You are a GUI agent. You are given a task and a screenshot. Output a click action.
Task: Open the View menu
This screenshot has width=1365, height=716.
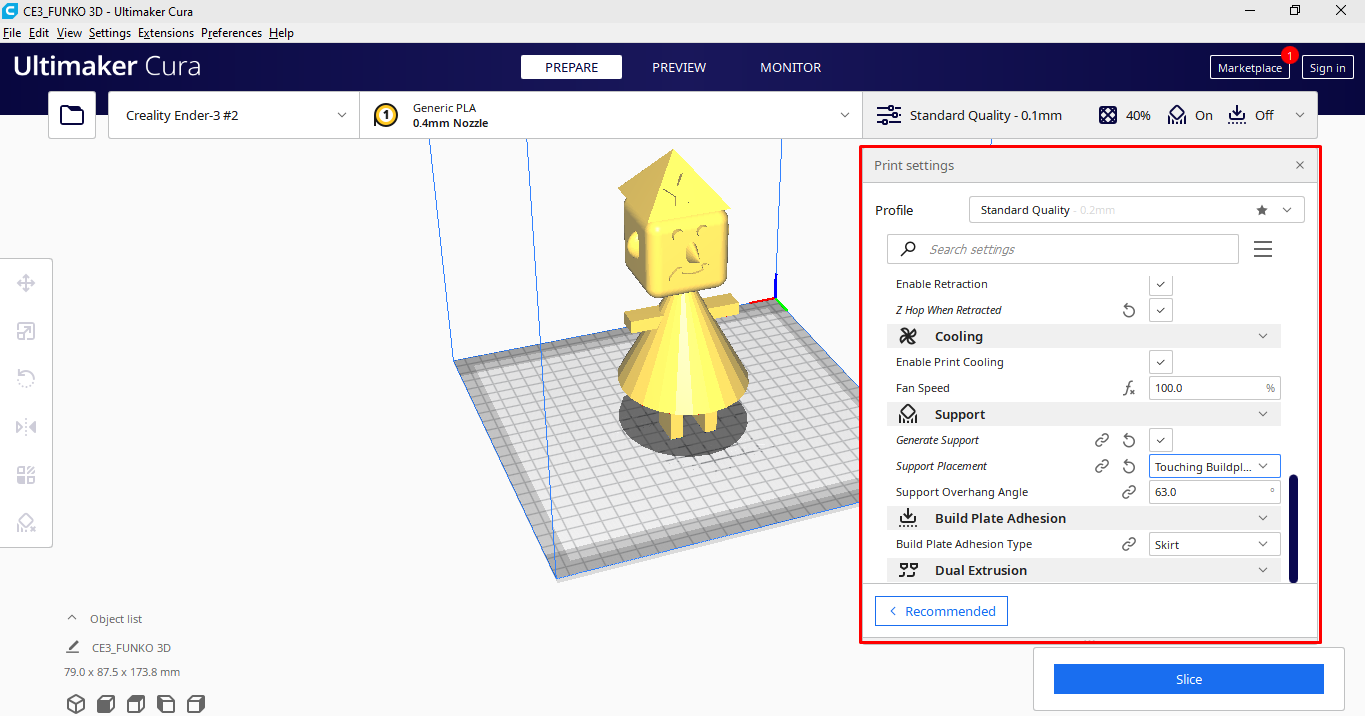(69, 33)
